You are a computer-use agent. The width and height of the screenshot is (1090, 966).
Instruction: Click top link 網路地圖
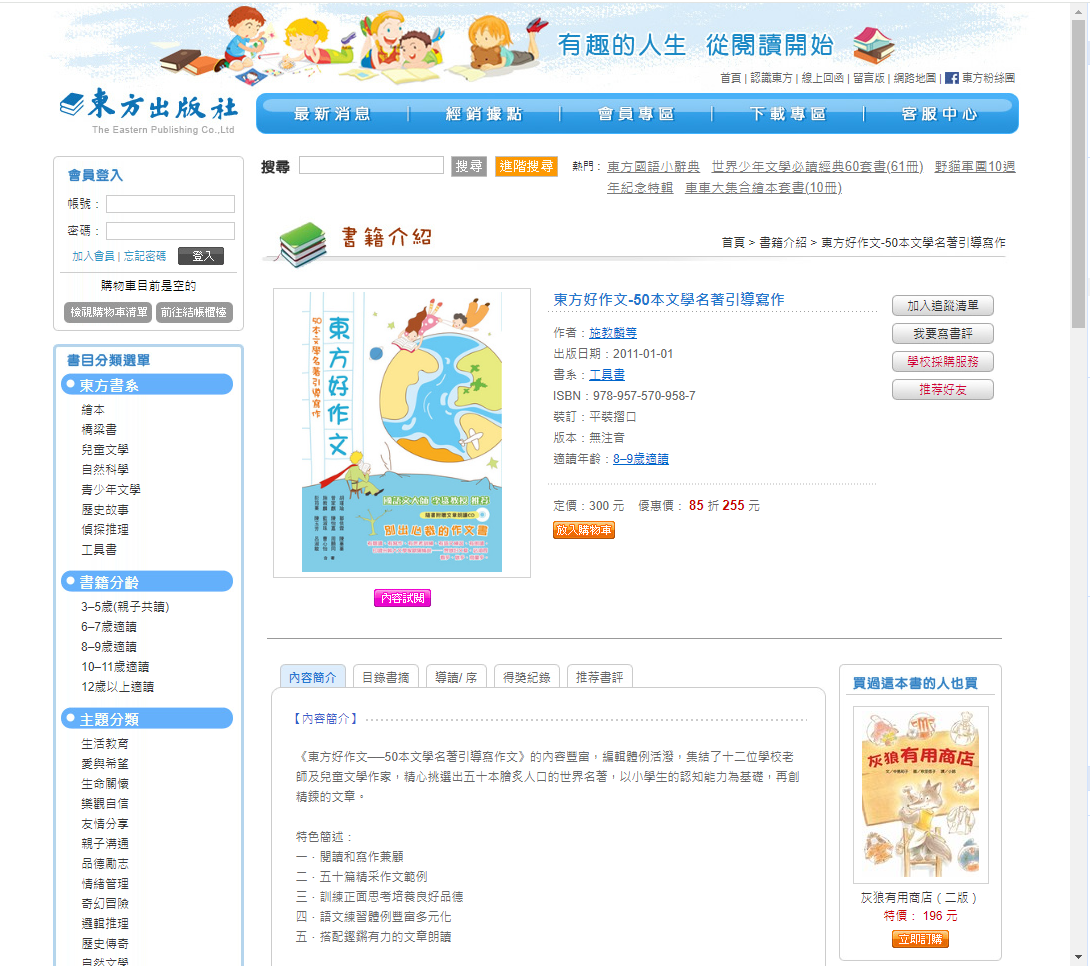(x=915, y=78)
